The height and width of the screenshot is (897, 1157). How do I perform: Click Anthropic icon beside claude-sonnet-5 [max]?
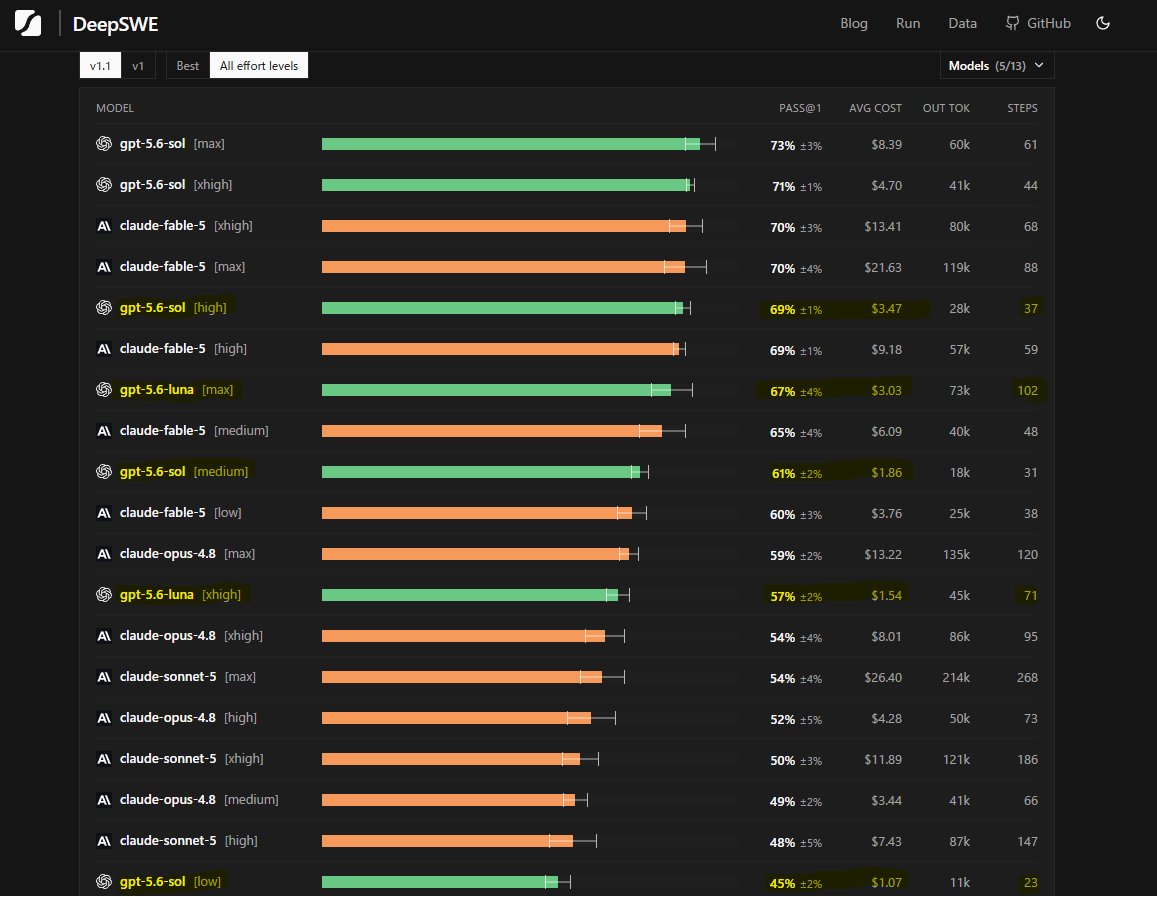tap(104, 677)
